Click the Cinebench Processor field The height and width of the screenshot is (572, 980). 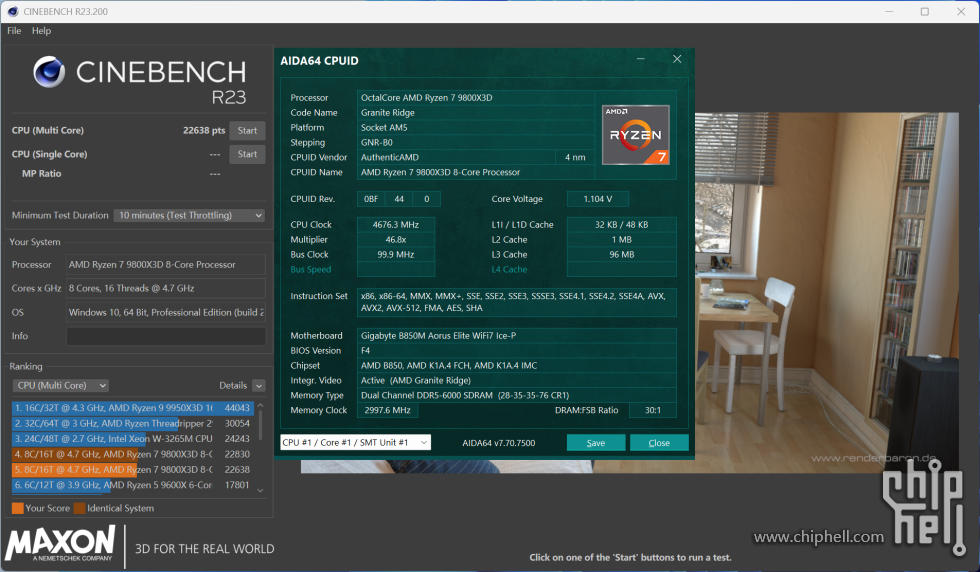click(166, 264)
